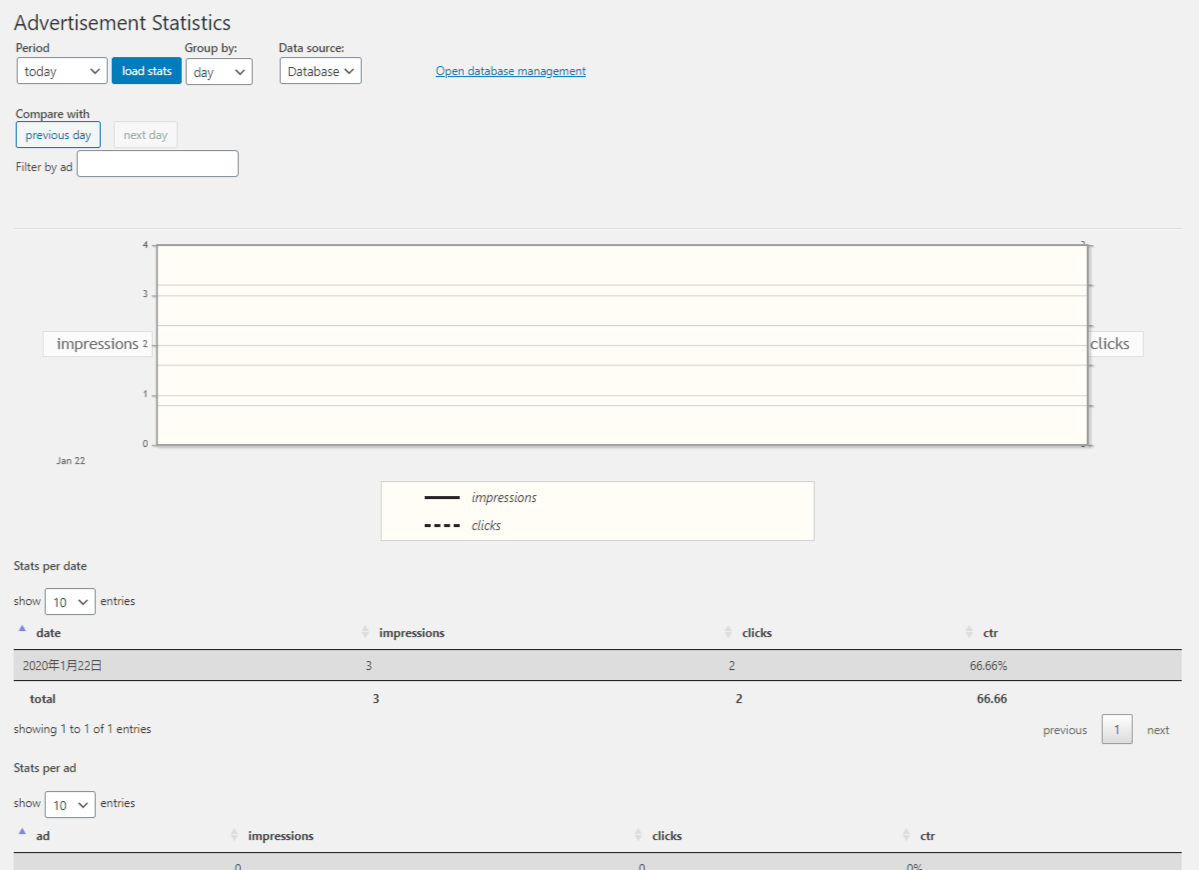Sort Stats per ad by clicks
1199x870 pixels.
point(667,836)
